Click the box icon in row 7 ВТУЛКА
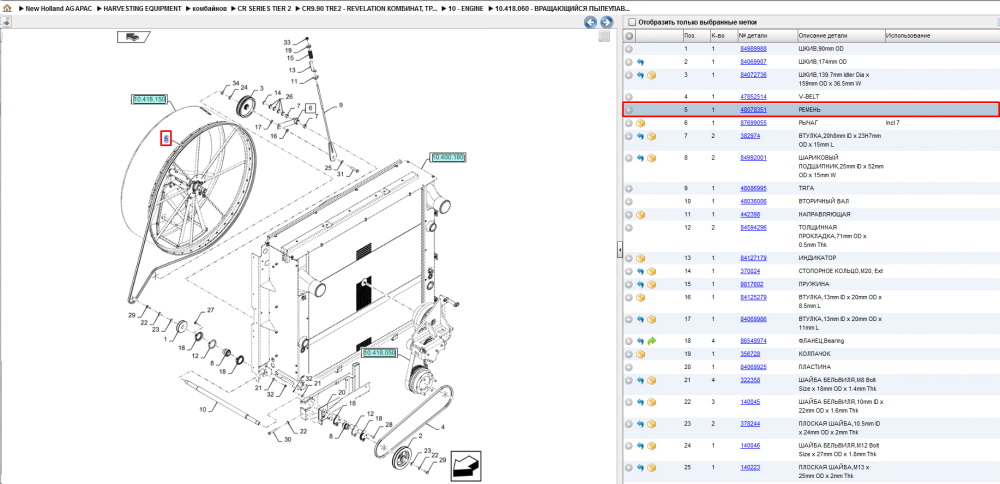 [x=652, y=136]
